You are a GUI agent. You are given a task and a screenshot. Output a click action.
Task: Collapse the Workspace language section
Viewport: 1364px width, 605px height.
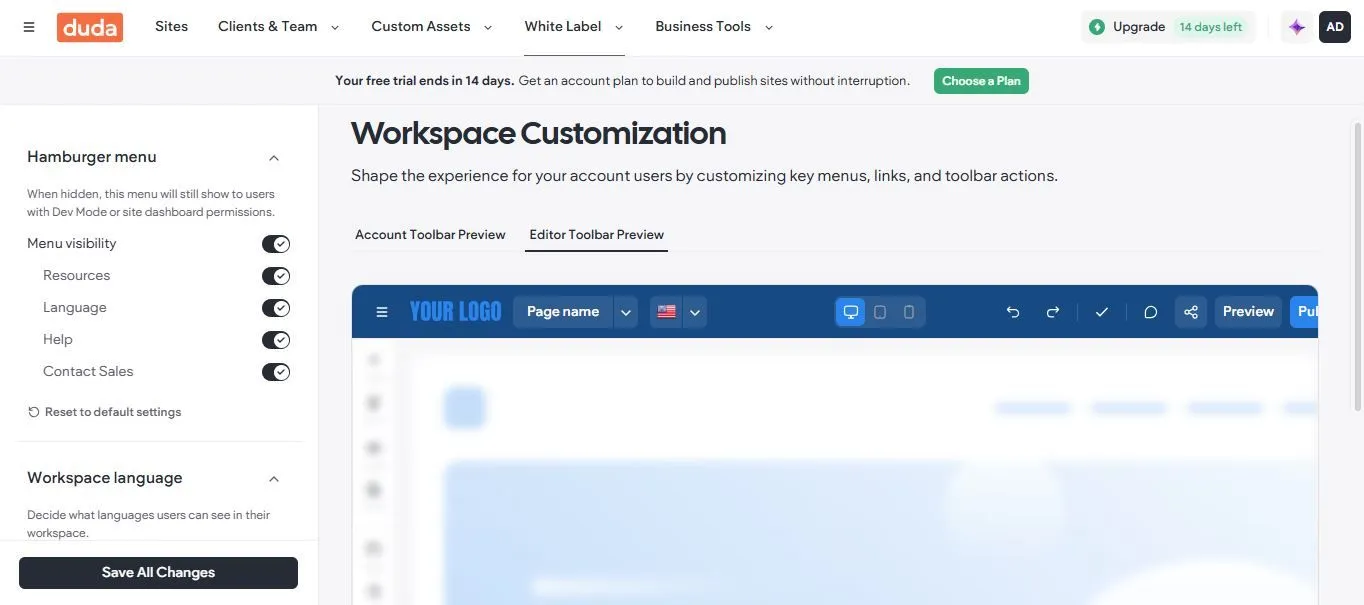[x=274, y=479]
